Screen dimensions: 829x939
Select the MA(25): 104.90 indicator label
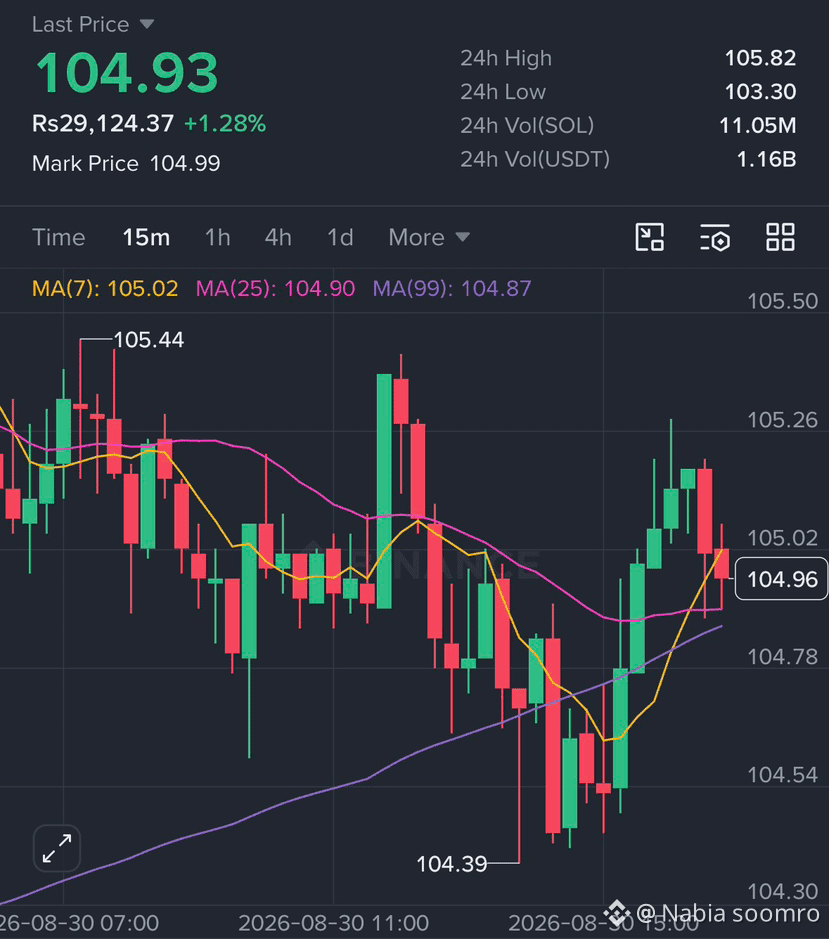[276, 289]
